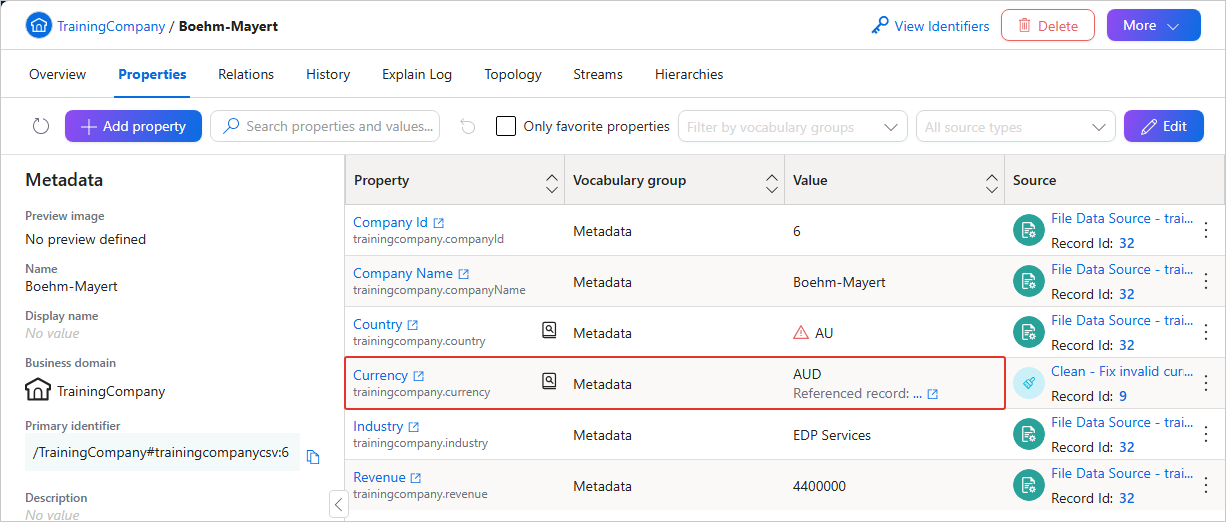Open Record Id 9 link
This screenshot has height=522, width=1226.
tap(1122, 396)
